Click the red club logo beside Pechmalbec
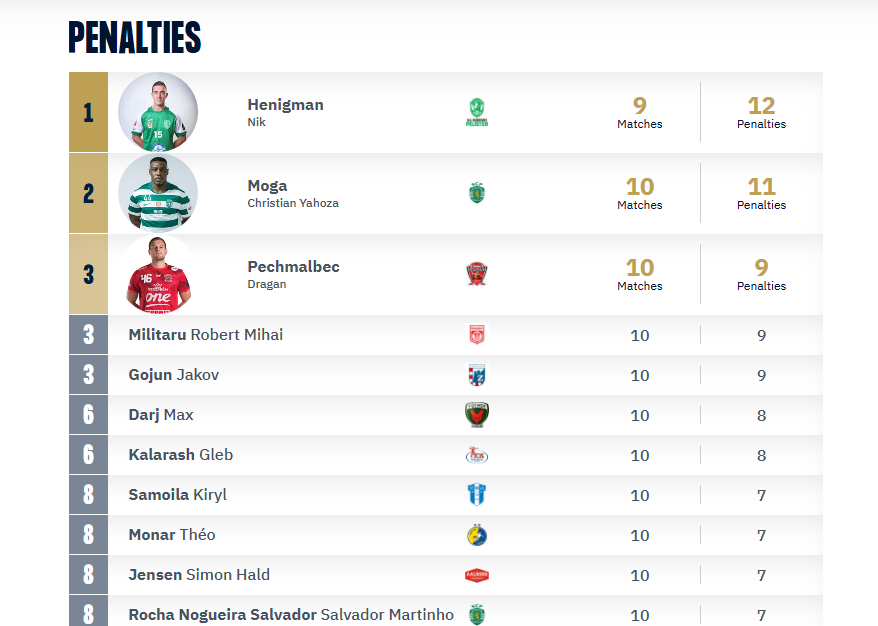This screenshot has width=878, height=626. [x=477, y=274]
